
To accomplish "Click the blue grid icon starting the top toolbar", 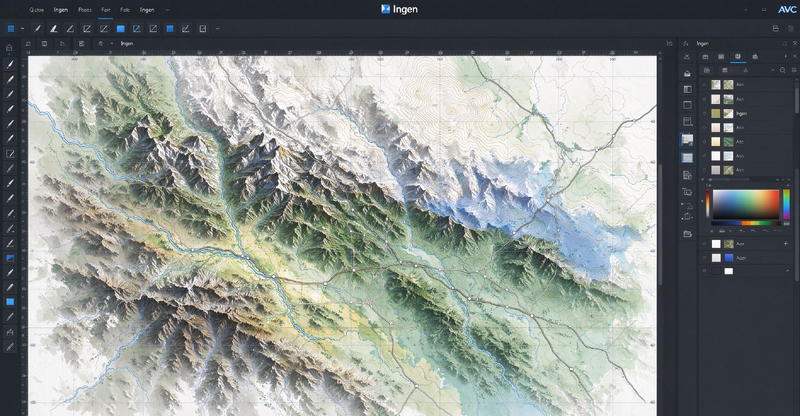I will (10, 29).
